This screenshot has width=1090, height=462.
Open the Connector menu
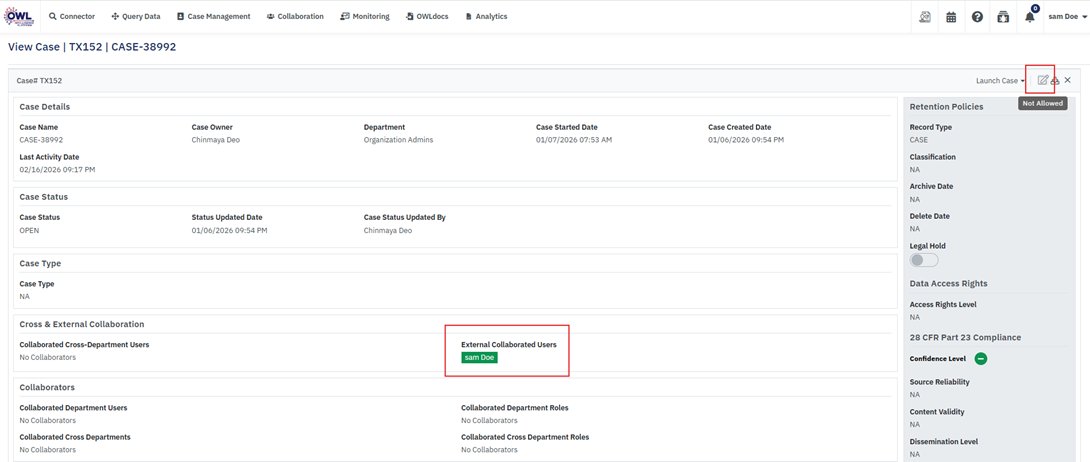point(72,17)
